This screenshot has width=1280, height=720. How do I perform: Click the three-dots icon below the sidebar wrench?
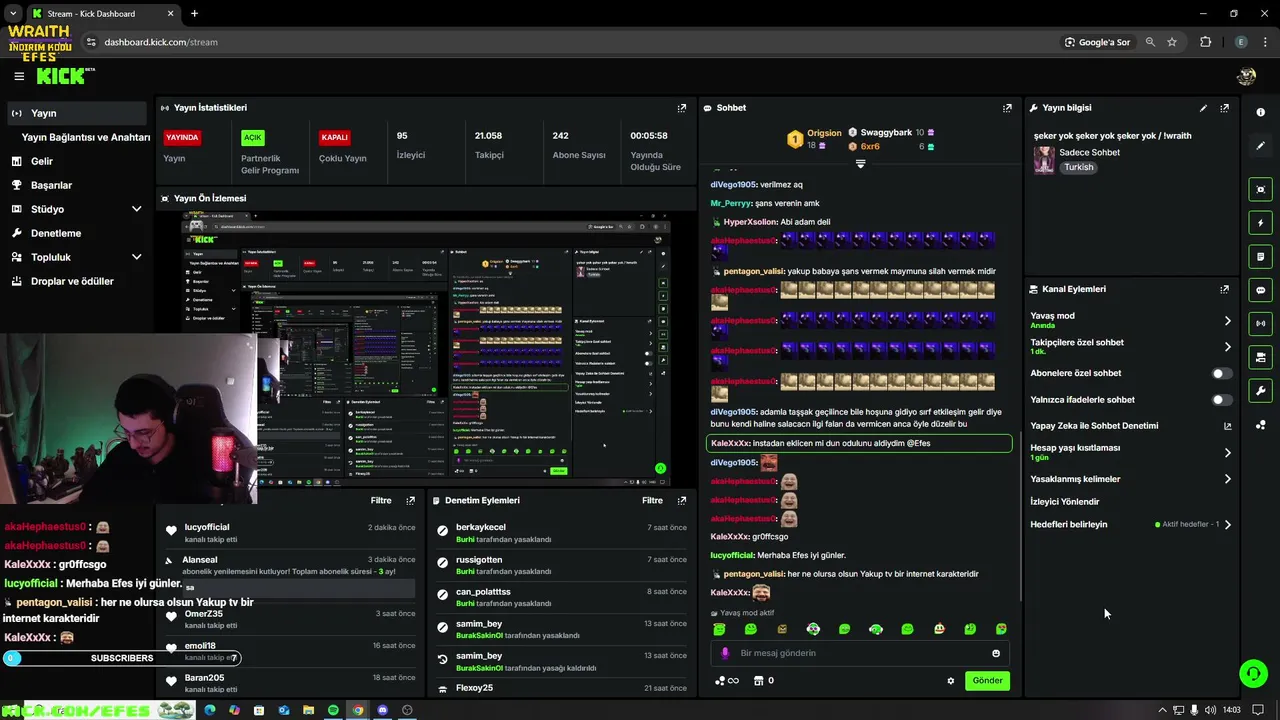pos(1260,425)
